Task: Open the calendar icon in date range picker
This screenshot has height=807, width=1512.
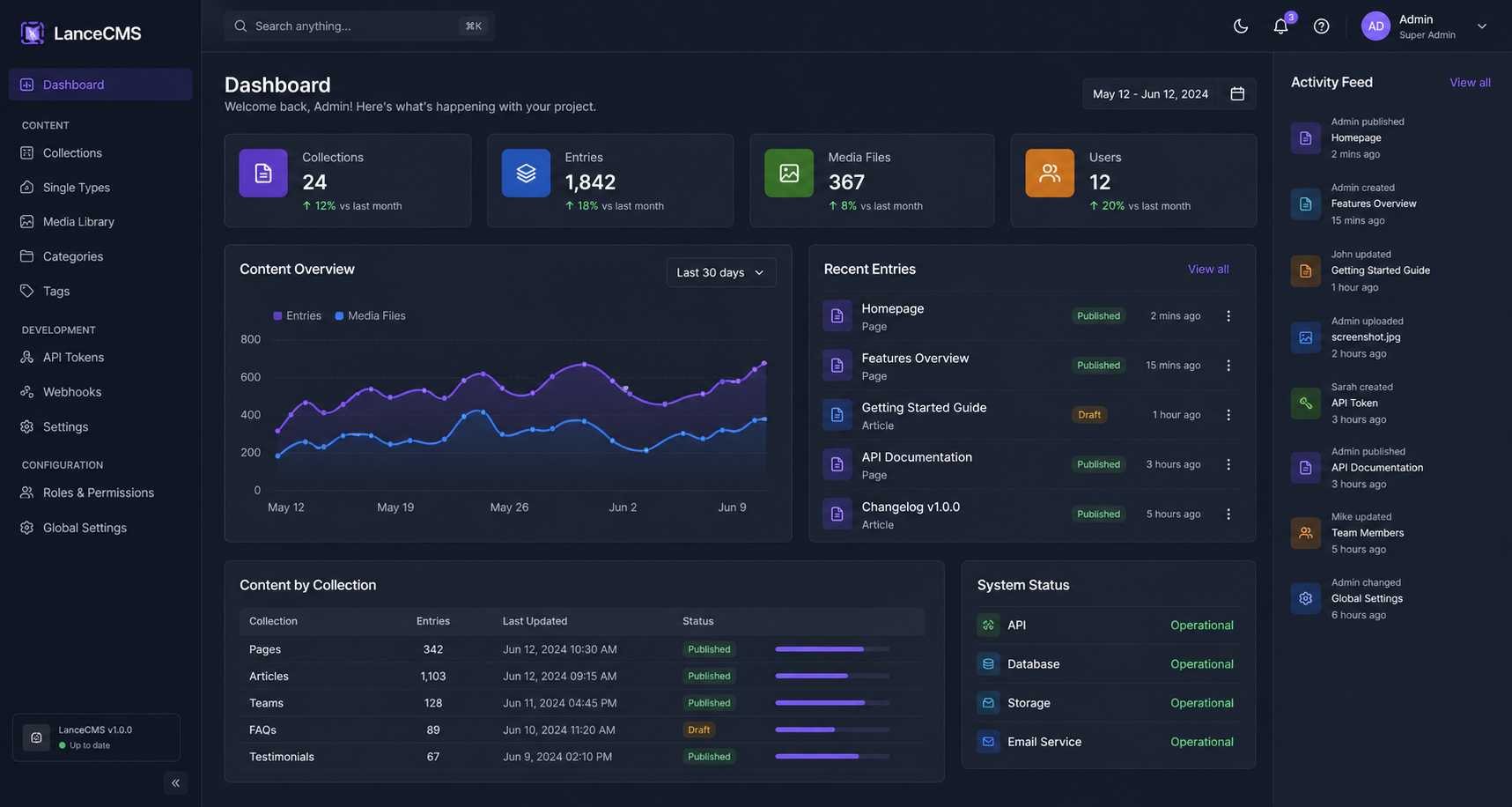Action: tap(1237, 94)
